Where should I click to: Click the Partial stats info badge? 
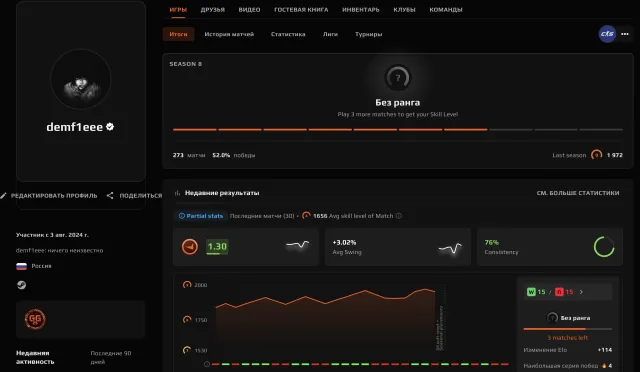(x=201, y=216)
